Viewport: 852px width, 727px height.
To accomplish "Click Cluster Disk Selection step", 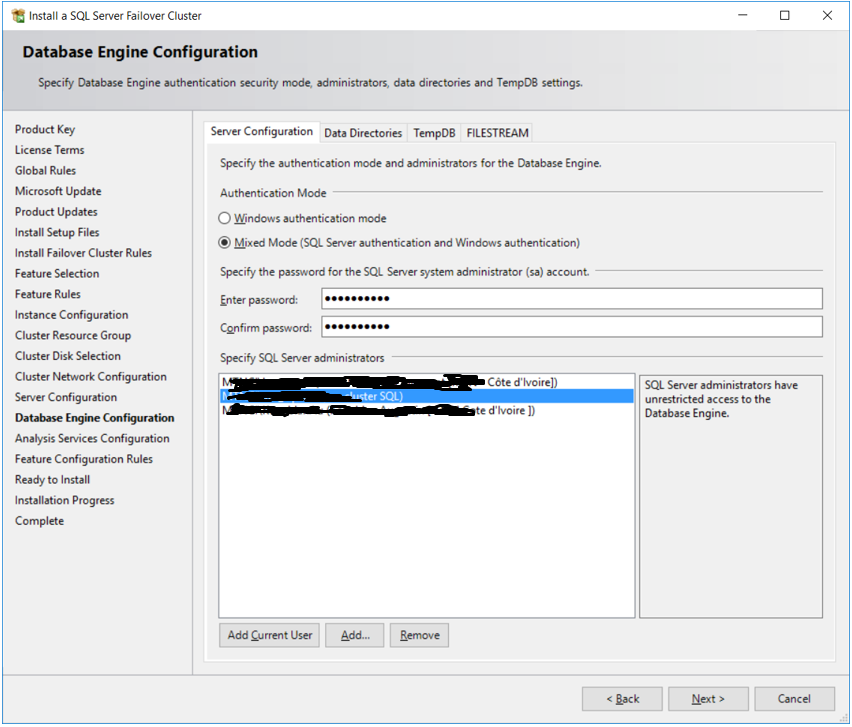I will (68, 357).
